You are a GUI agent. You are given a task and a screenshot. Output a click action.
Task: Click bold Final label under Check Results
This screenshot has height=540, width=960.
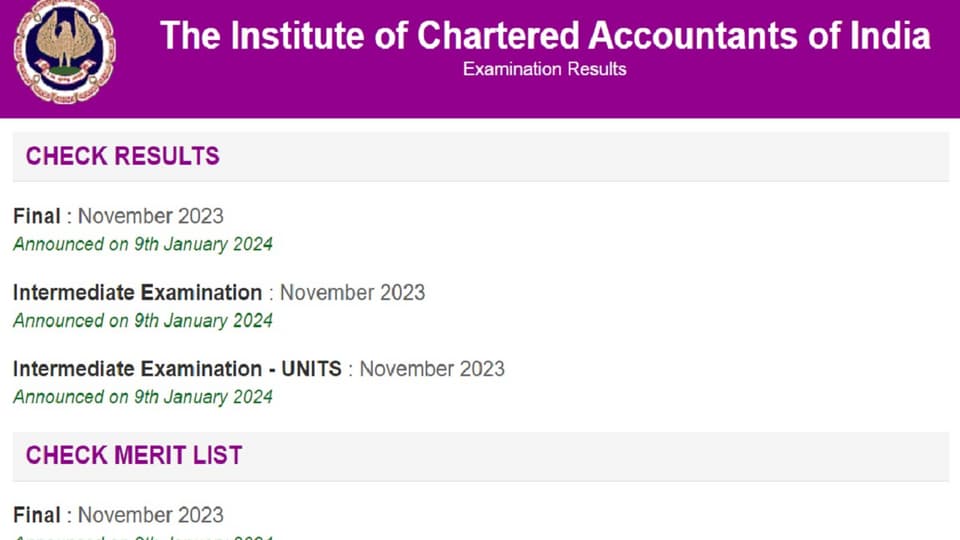[x=37, y=216]
